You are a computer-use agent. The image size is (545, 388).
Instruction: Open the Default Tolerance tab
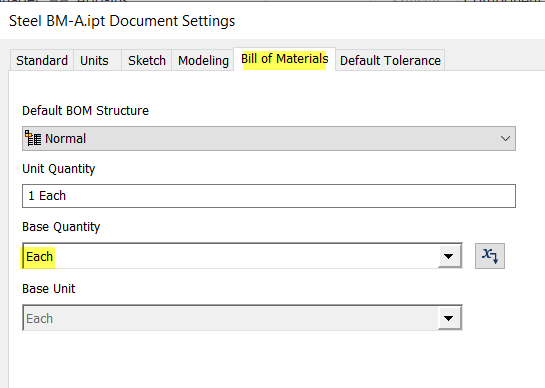click(x=390, y=60)
